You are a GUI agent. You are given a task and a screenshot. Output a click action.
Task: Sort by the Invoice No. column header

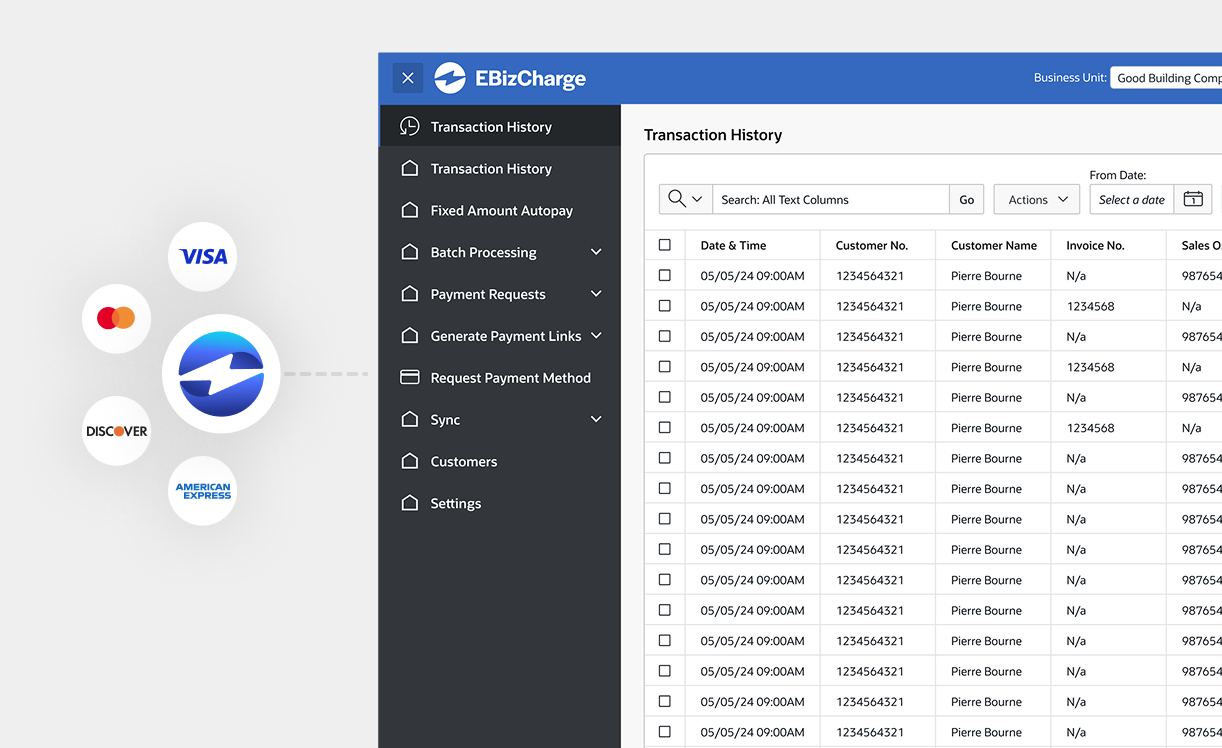pos(1095,245)
